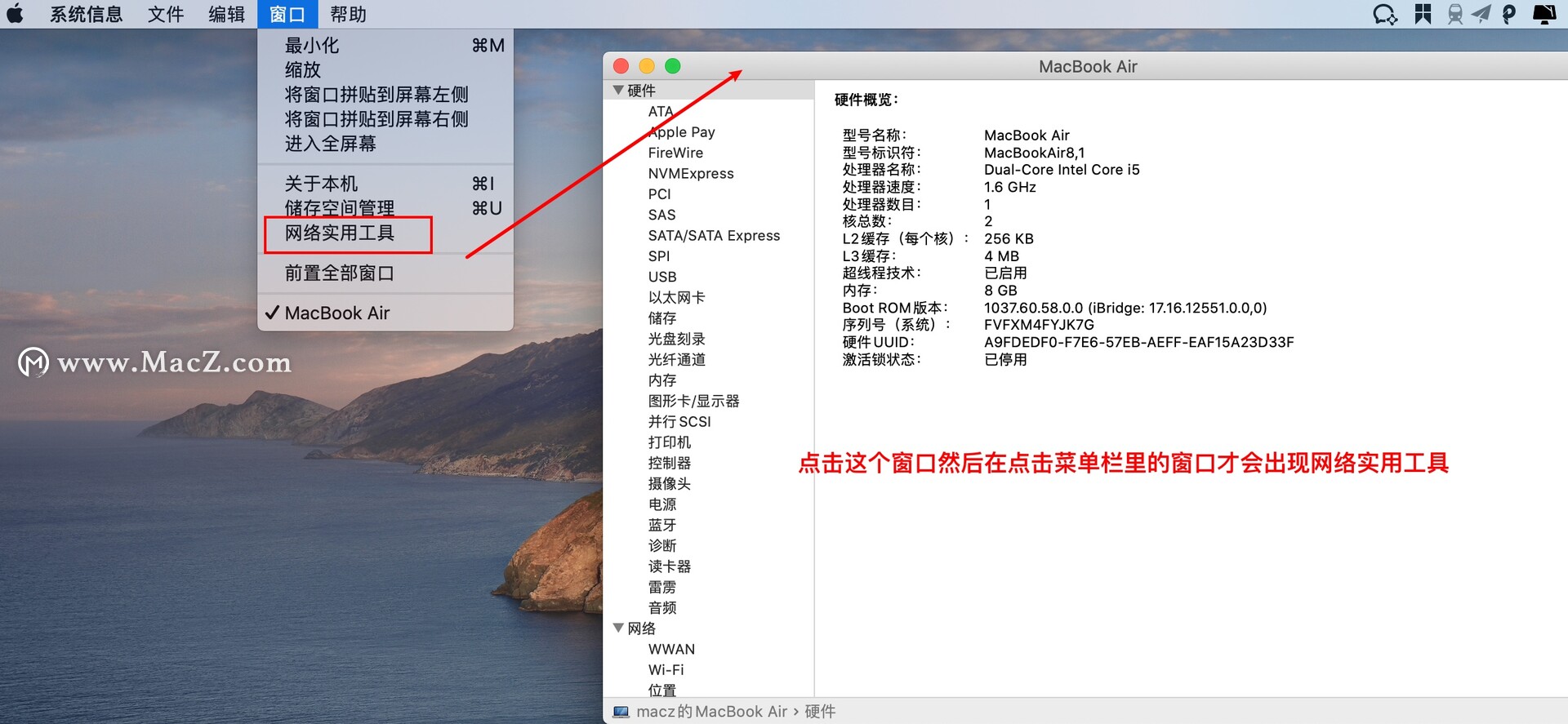This screenshot has height=724, width=1568.
Task: Select 图形卡/显示器 in the sidebar
Action: [x=693, y=401]
